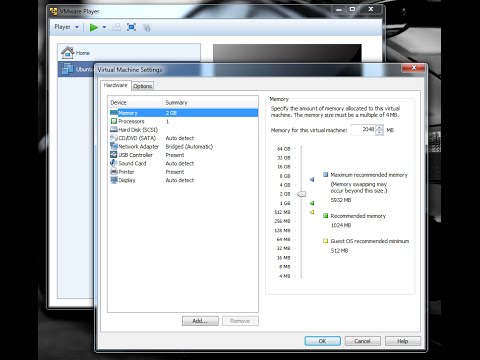Screen dimensions: 480x360
Task: Select the Hard Disk (SCSI) row
Action: pyautogui.click(x=183, y=130)
